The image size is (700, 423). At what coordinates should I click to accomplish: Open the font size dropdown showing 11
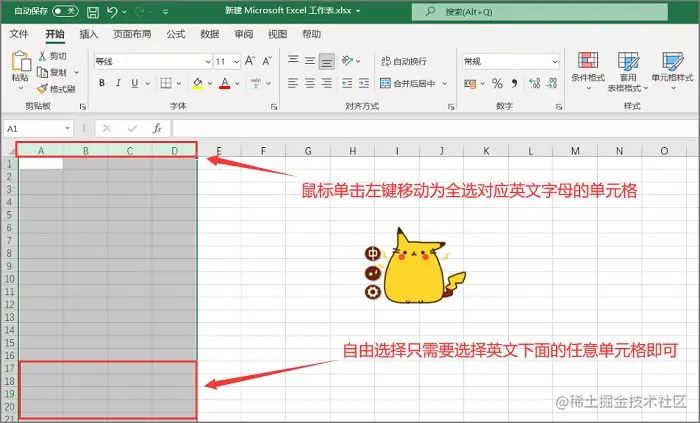[x=236, y=62]
